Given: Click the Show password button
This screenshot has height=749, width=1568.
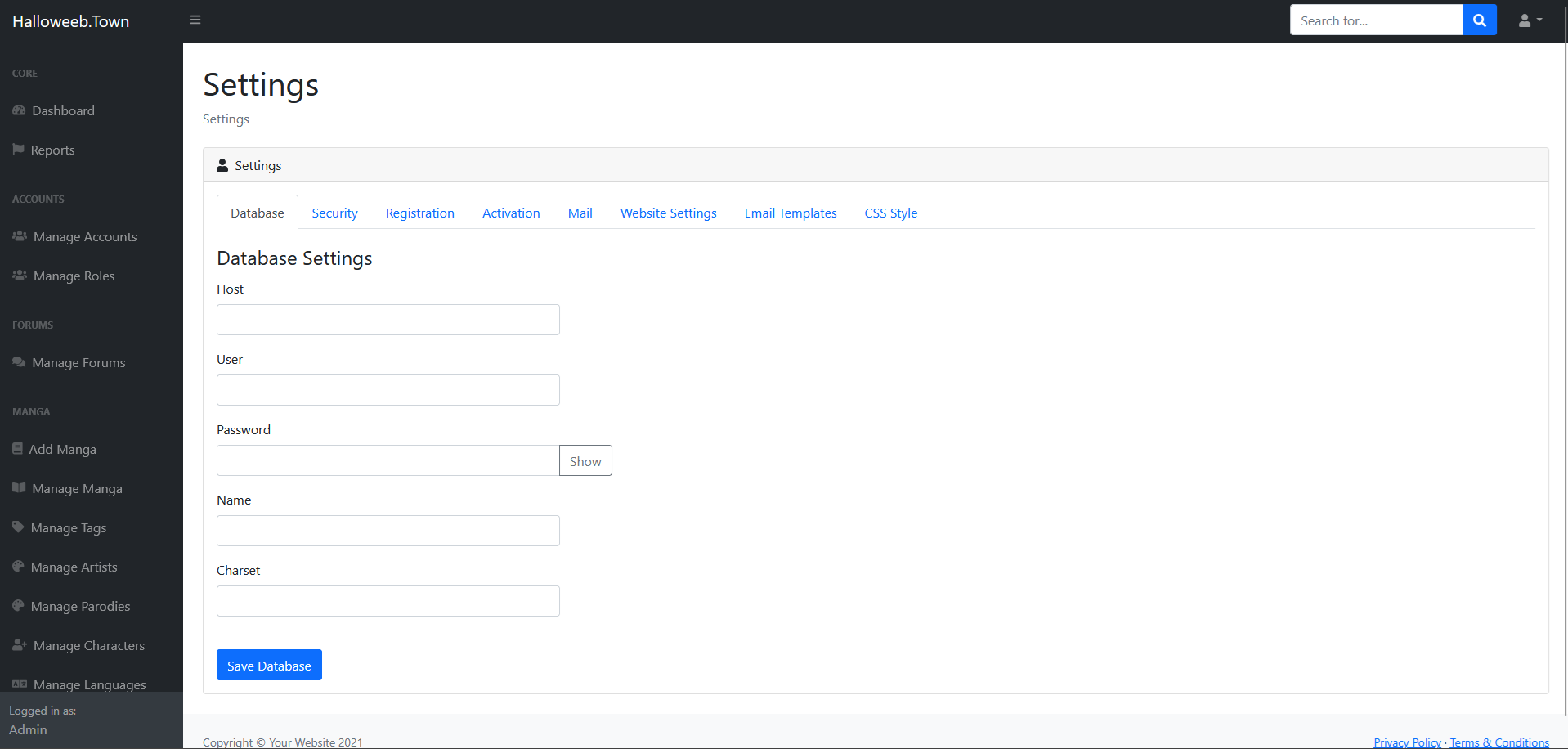Looking at the screenshot, I should tap(585, 460).
